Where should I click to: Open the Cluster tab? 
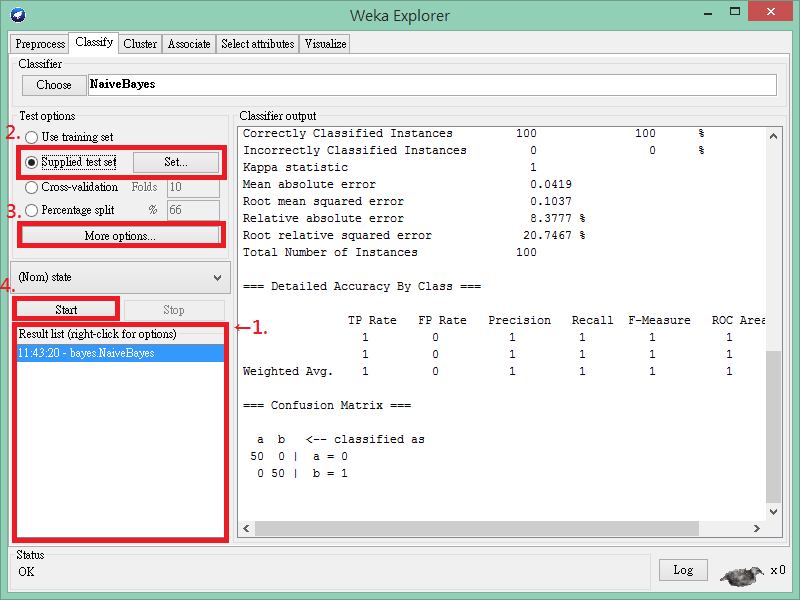[x=140, y=44]
